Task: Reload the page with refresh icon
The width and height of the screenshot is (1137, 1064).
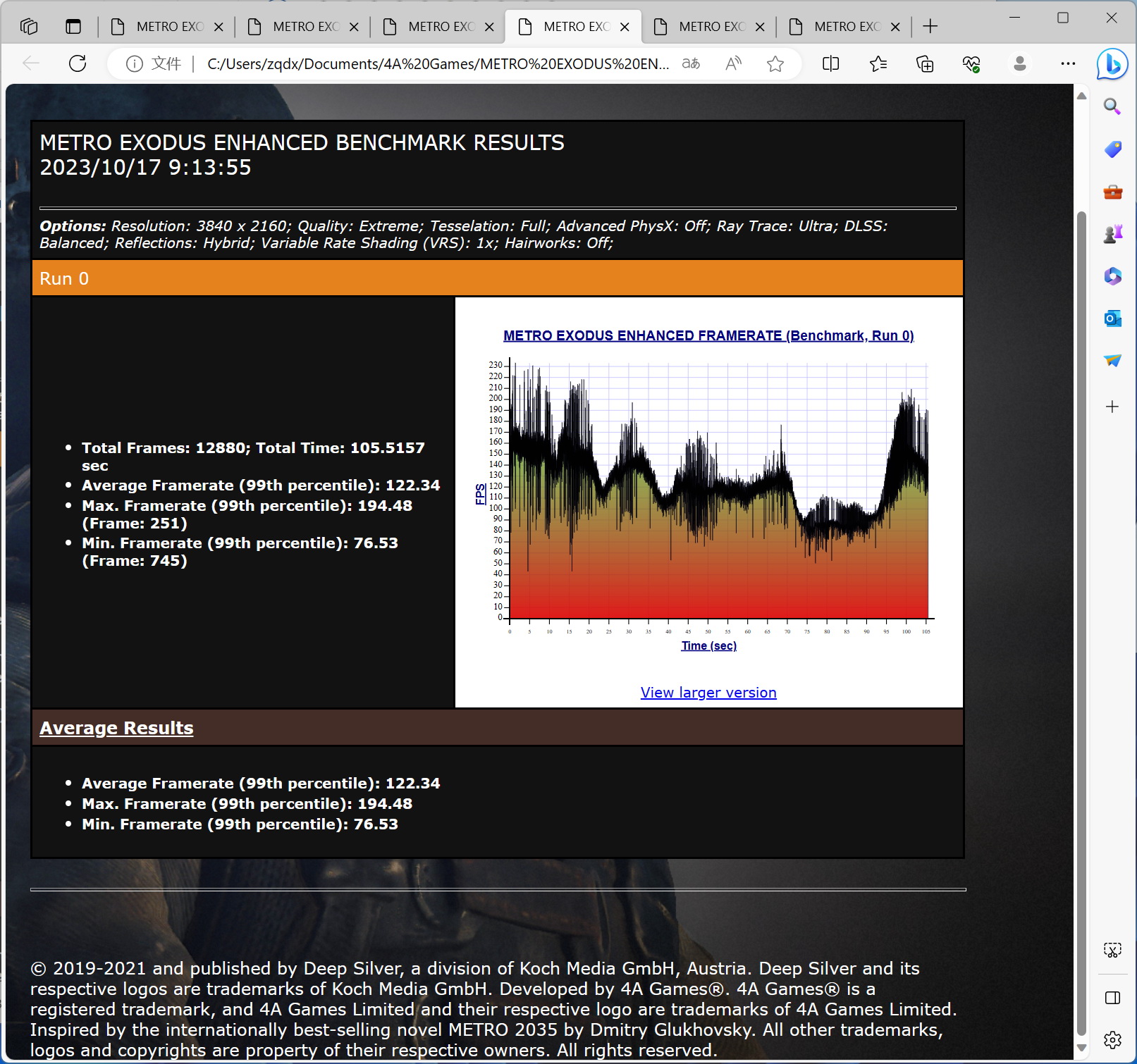Action: tap(78, 63)
